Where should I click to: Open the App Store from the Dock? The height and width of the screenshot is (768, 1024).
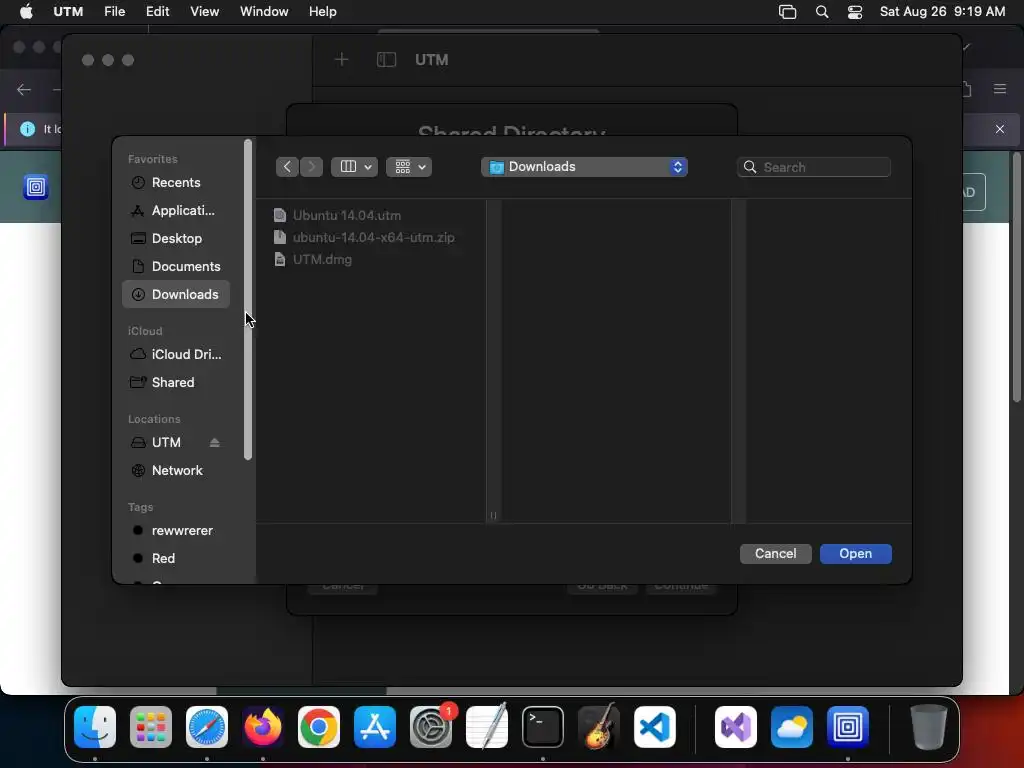pos(375,727)
